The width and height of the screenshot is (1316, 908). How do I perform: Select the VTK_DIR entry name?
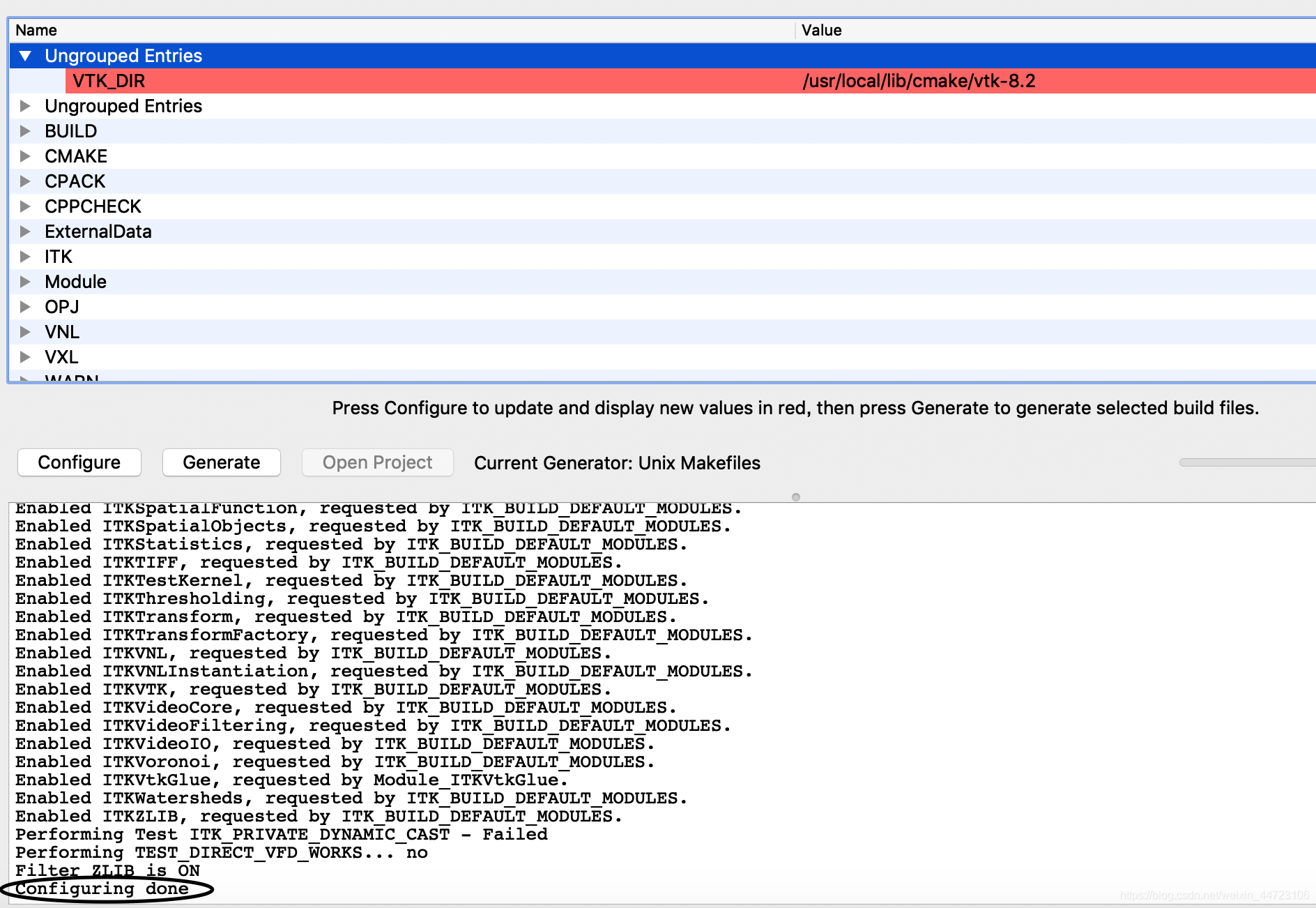(x=109, y=81)
